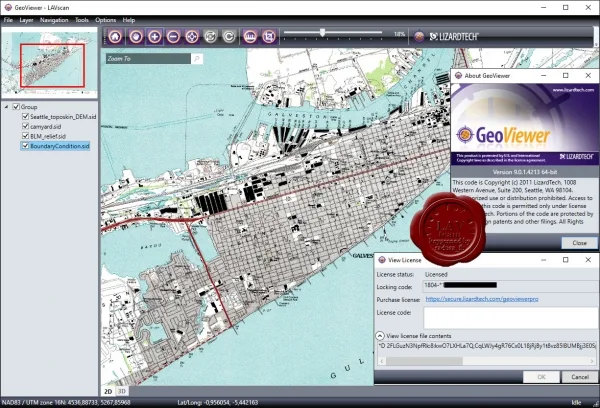
Task: Select the Zoom Out tool
Action: coord(173,37)
